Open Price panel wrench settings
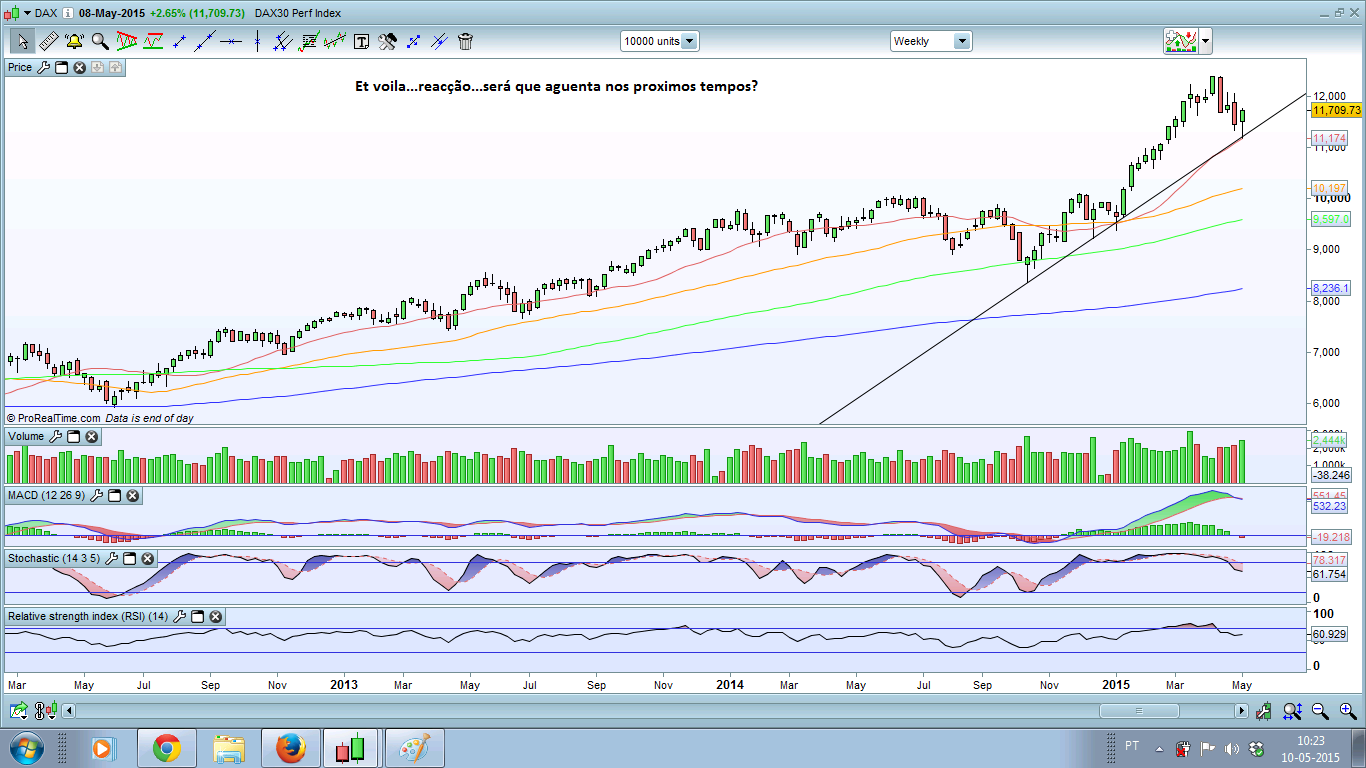1366x768 pixels. 43,67
